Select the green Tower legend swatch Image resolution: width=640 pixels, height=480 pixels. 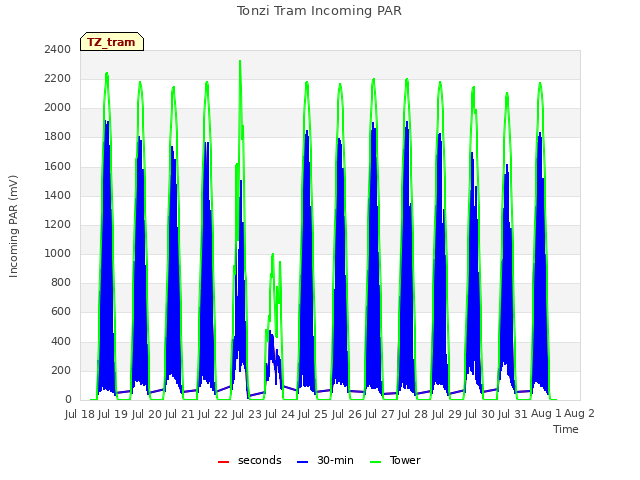375,462
